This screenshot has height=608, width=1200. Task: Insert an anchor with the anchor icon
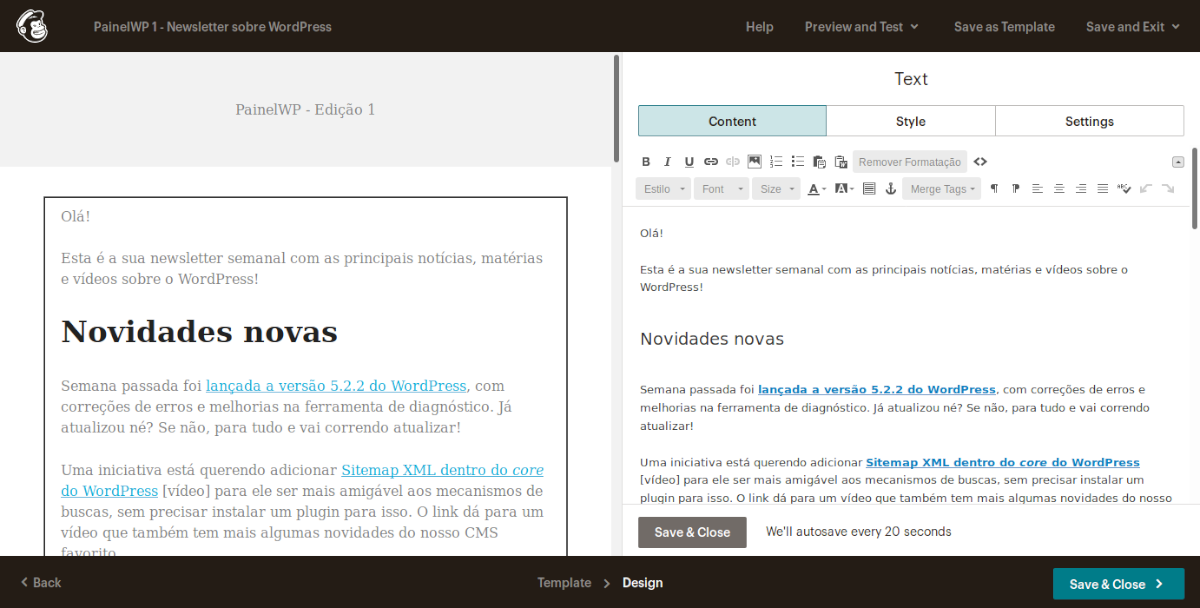pyautogui.click(x=891, y=189)
